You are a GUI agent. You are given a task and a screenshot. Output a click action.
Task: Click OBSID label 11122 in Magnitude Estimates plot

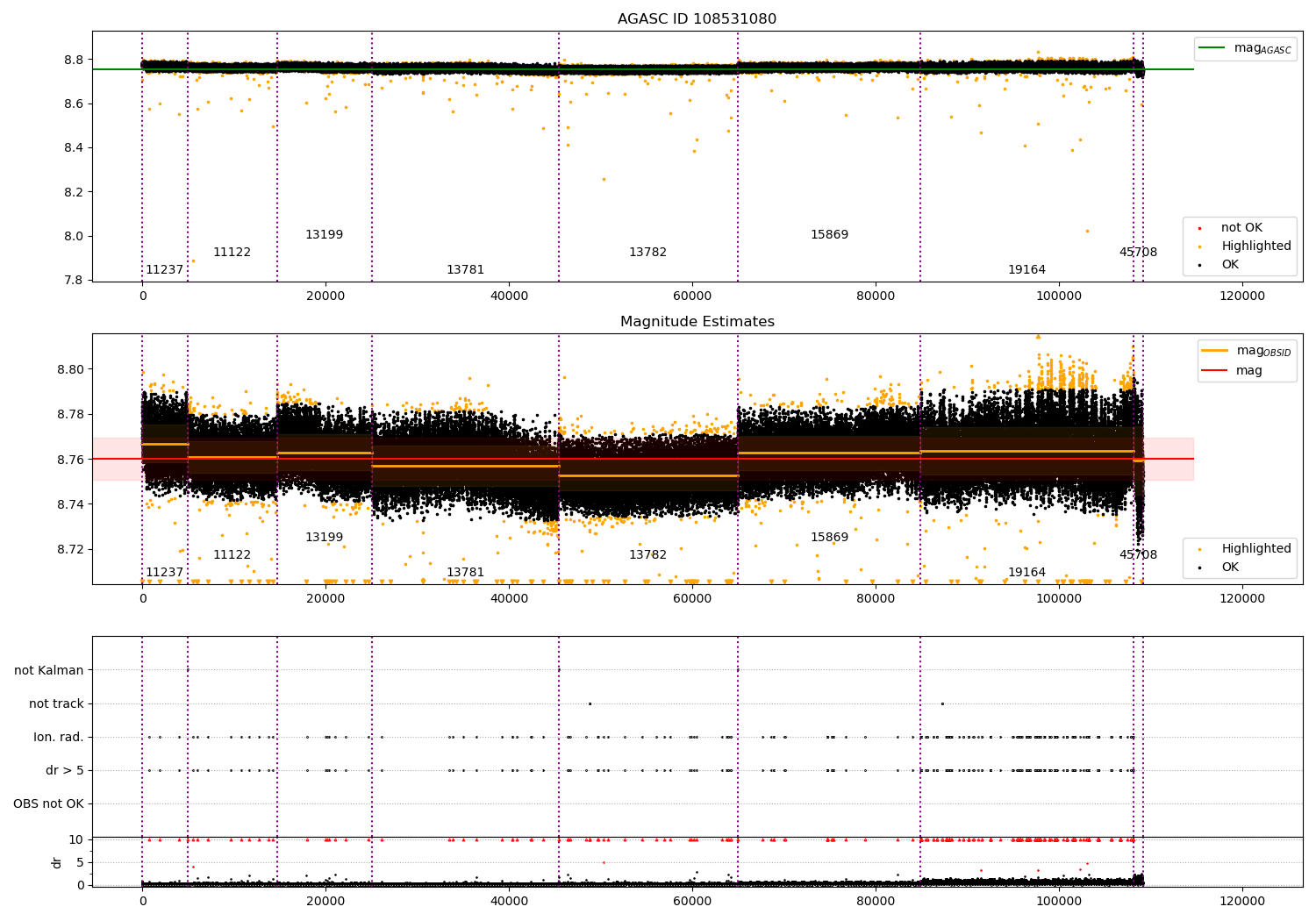[232, 555]
